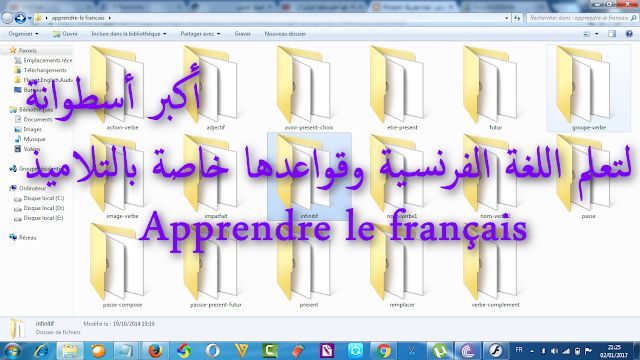Click the volume speaker tray icon
Screen dimensions: 640x360
coord(554,351)
